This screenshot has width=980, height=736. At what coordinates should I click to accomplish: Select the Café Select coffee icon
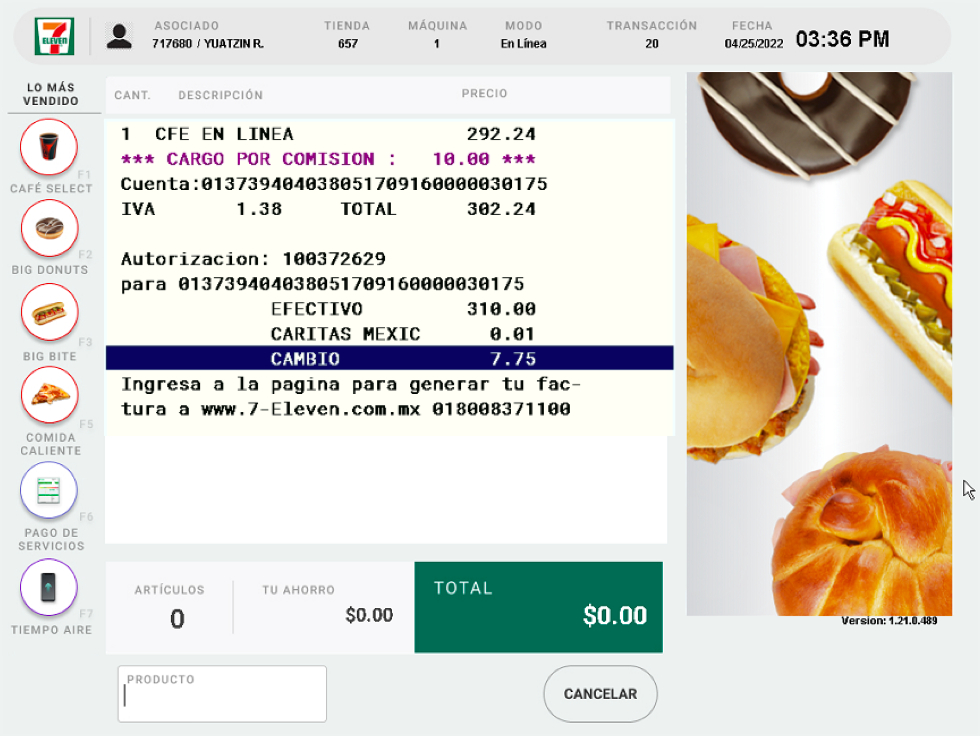(49, 147)
